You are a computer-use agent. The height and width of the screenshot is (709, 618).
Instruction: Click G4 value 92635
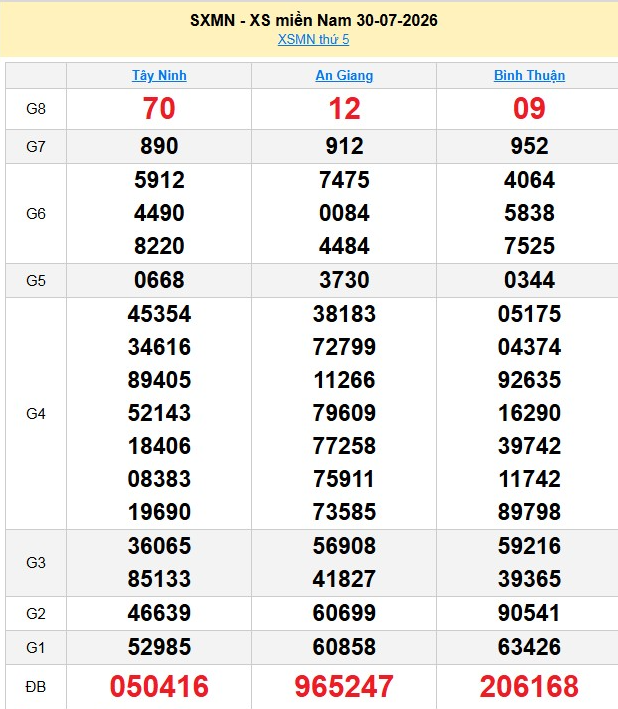click(529, 380)
